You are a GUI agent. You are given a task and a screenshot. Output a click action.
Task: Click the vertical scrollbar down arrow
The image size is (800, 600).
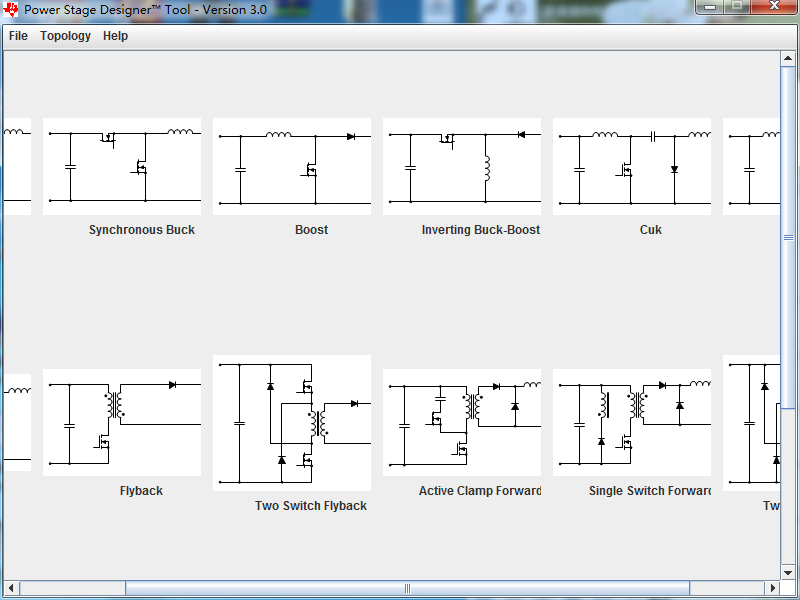(x=788, y=572)
